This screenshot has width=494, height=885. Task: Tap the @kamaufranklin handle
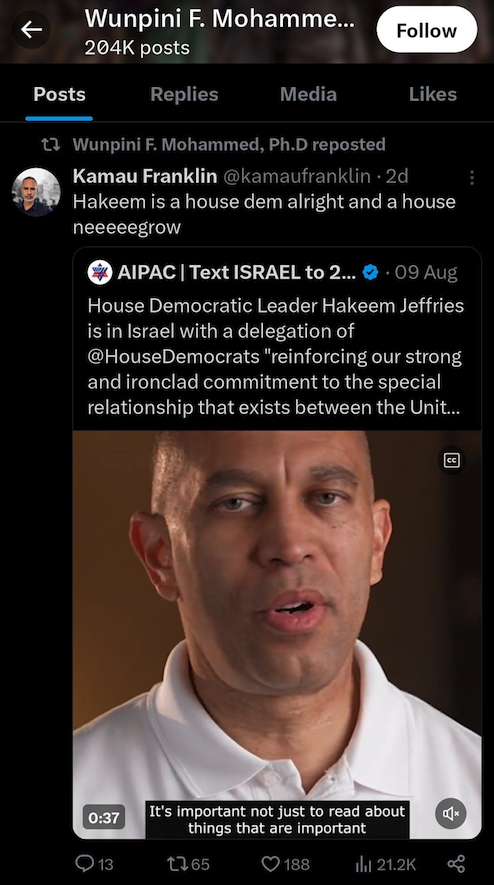298,177
